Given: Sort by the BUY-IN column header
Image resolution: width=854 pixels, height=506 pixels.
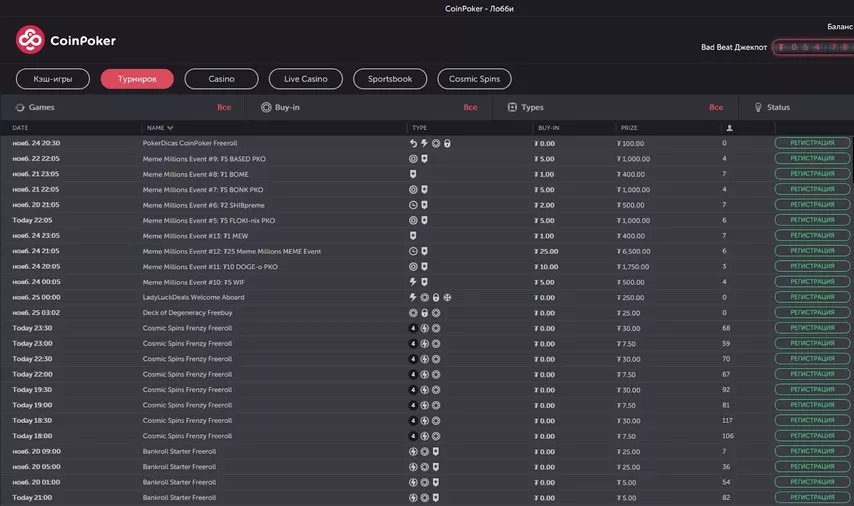Looking at the screenshot, I should pos(548,128).
